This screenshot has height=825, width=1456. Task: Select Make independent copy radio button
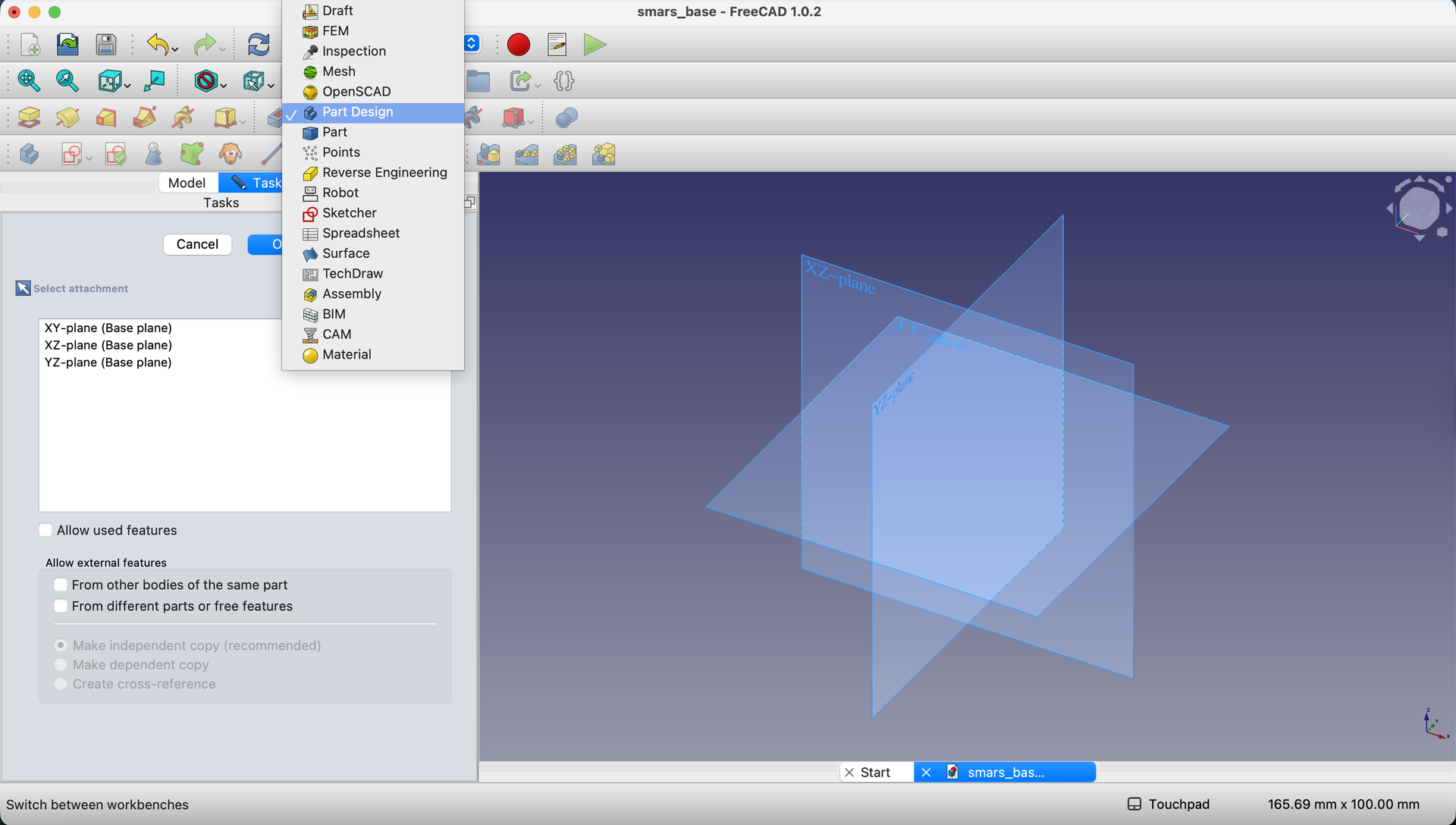click(x=61, y=645)
